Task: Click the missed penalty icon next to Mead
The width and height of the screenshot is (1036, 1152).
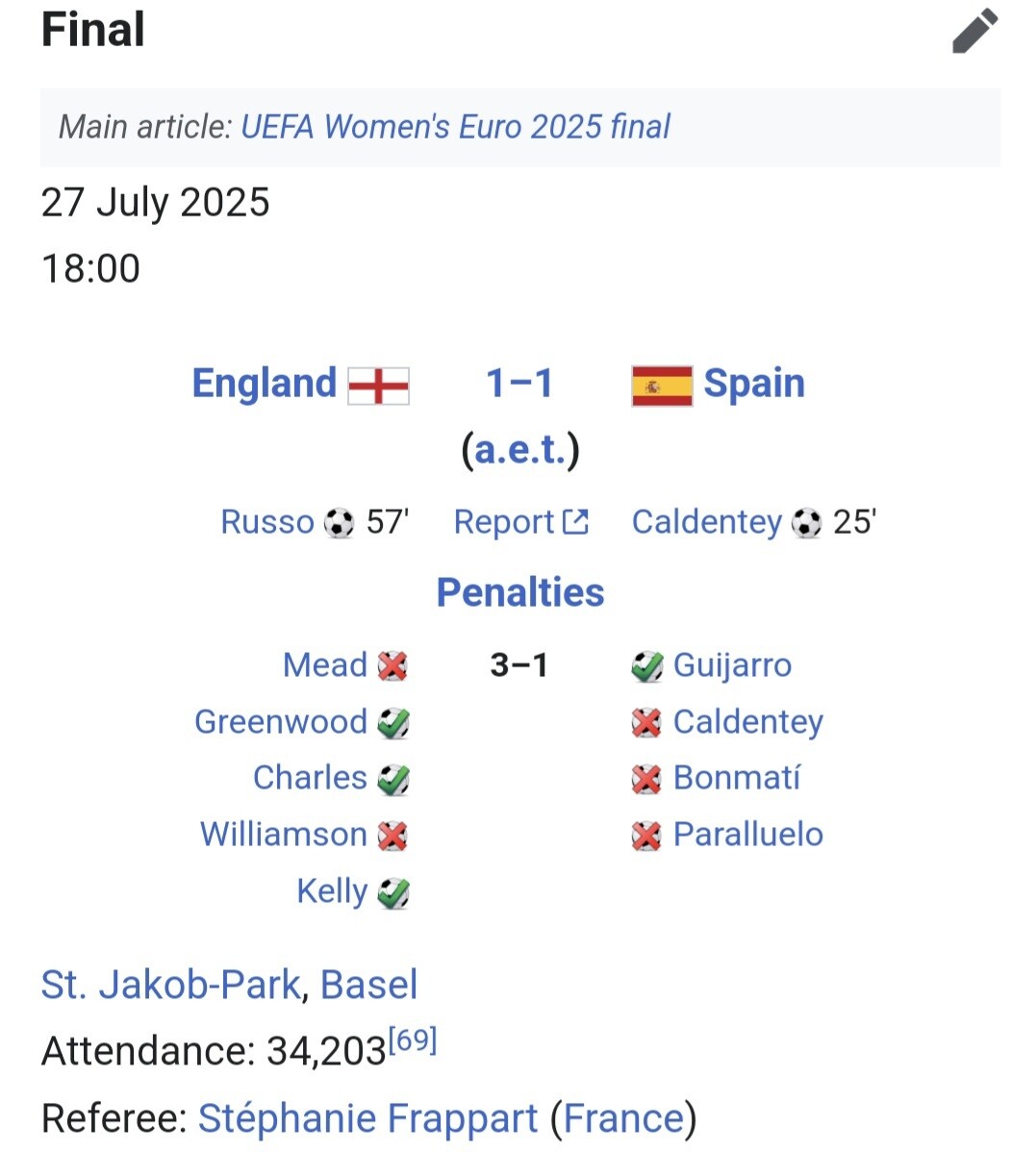Action: point(392,665)
